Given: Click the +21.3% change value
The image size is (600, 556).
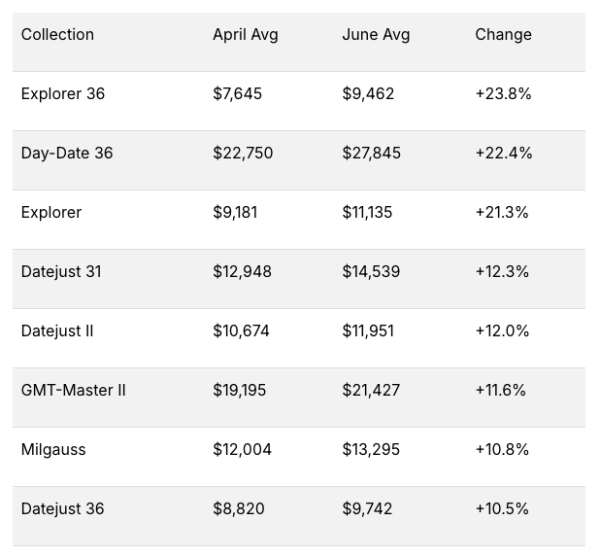Looking at the screenshot, I should [x=502, y=212].
